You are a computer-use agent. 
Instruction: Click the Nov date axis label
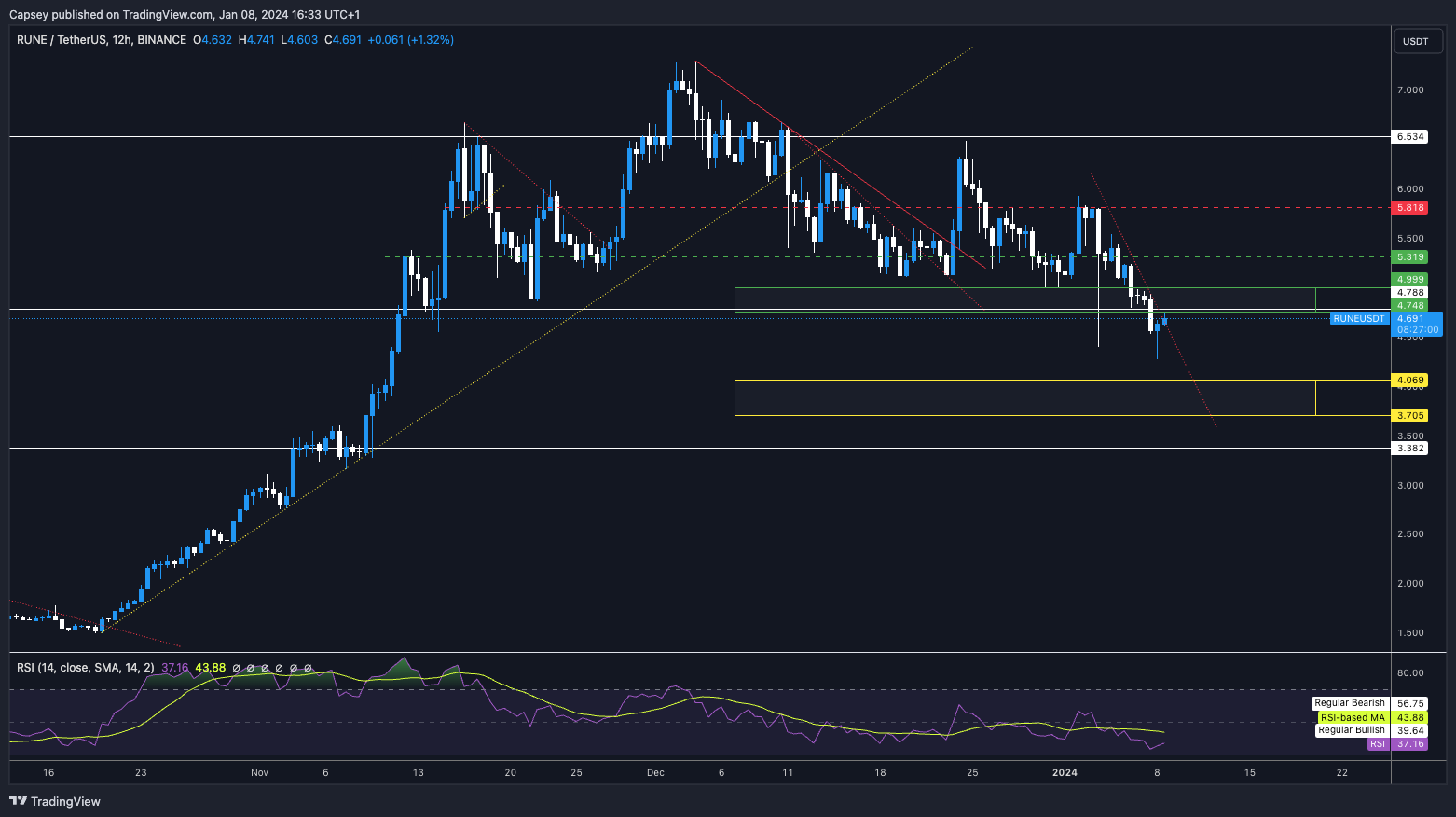[x=260, y=773]
